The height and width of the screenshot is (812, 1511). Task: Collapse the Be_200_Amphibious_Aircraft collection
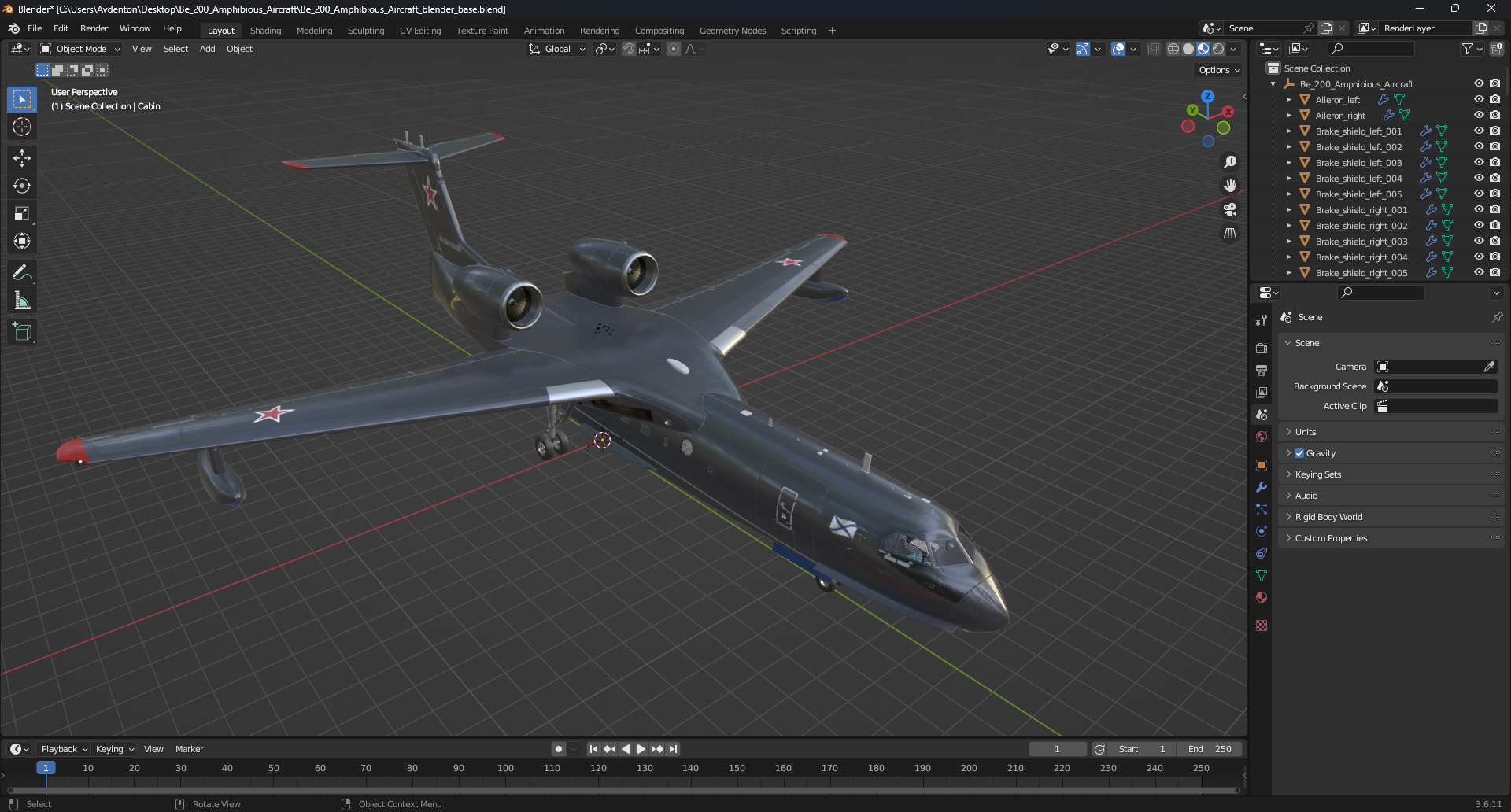[1273, 84]
